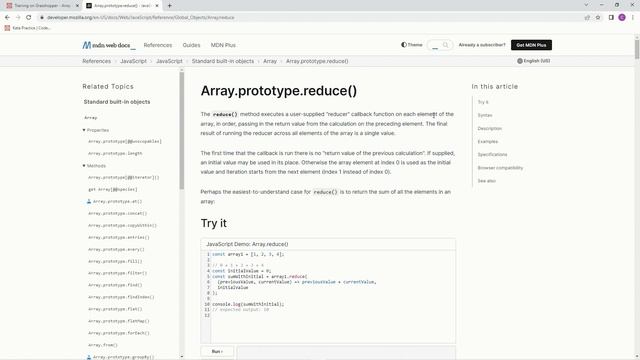Click the padlock site info icon
This screenshot has width=640, height=360.
(x=42, y=18)
